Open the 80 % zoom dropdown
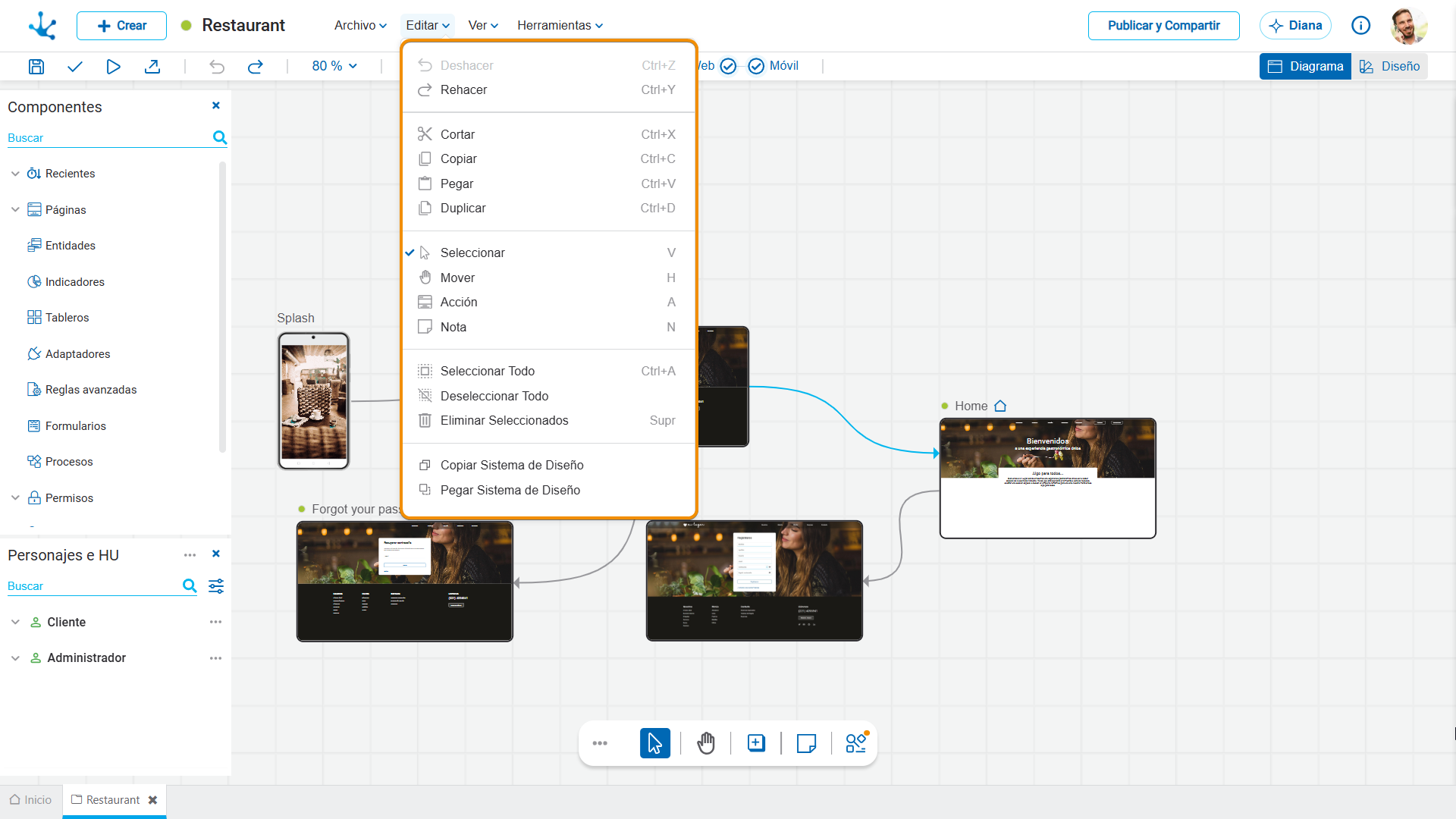1456x819 pixels. (x=334, y=67)
